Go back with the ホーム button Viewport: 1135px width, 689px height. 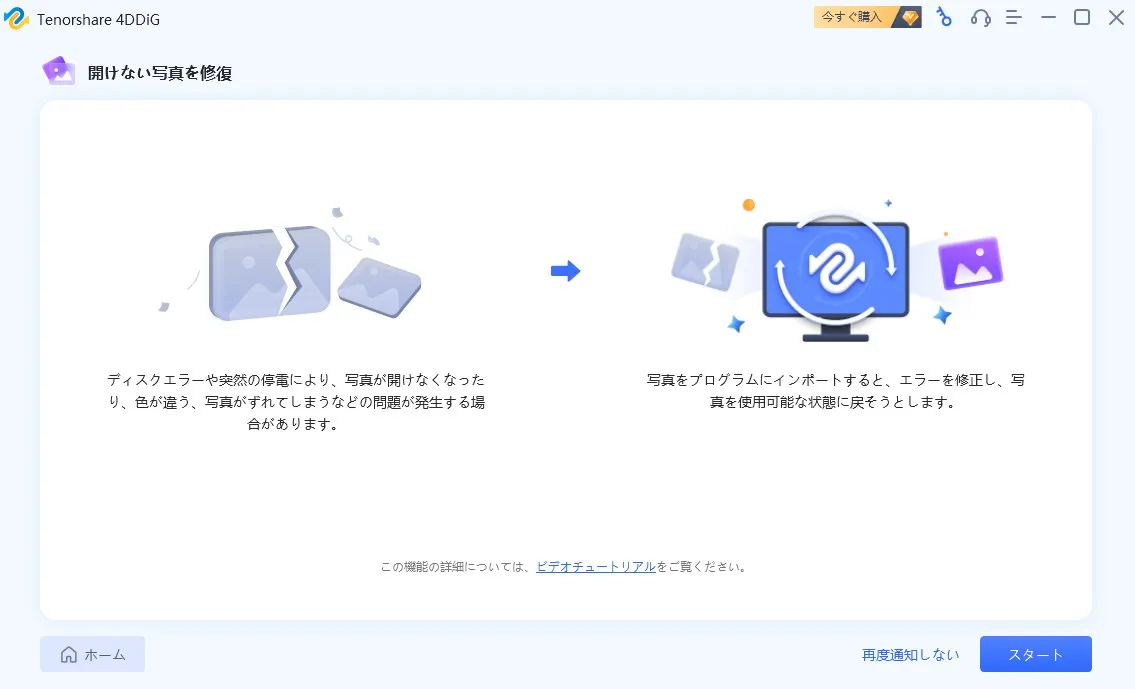tap(93, 654)
